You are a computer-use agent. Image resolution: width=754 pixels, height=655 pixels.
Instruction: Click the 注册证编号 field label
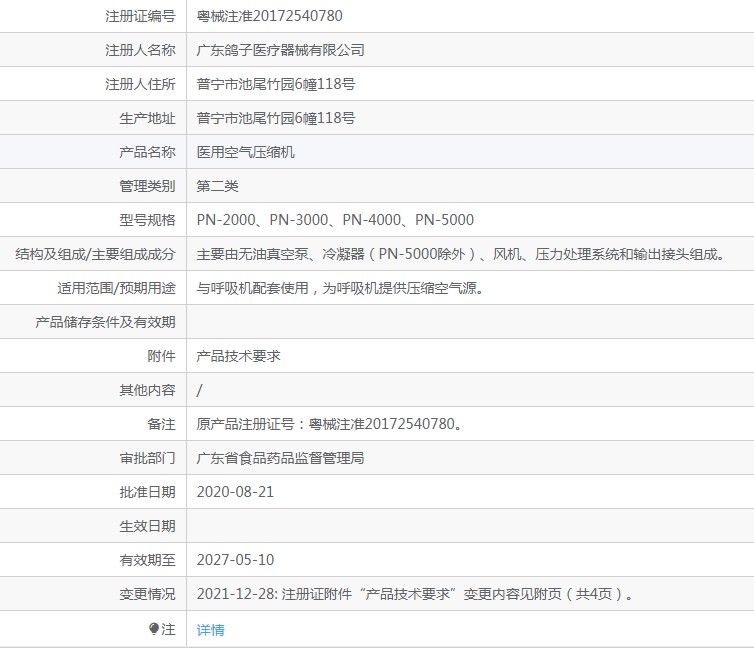point(140,16)
